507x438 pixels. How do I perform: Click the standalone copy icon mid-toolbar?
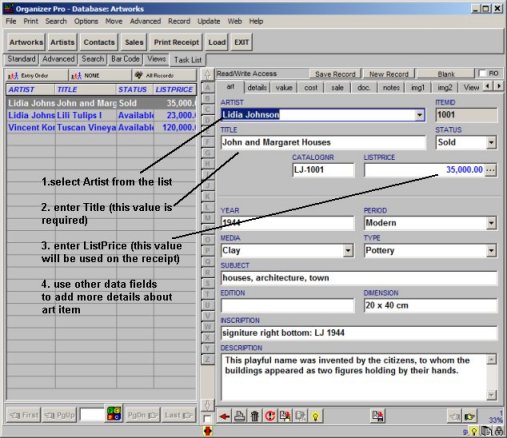pyautogui.click(x=378, y=416)
